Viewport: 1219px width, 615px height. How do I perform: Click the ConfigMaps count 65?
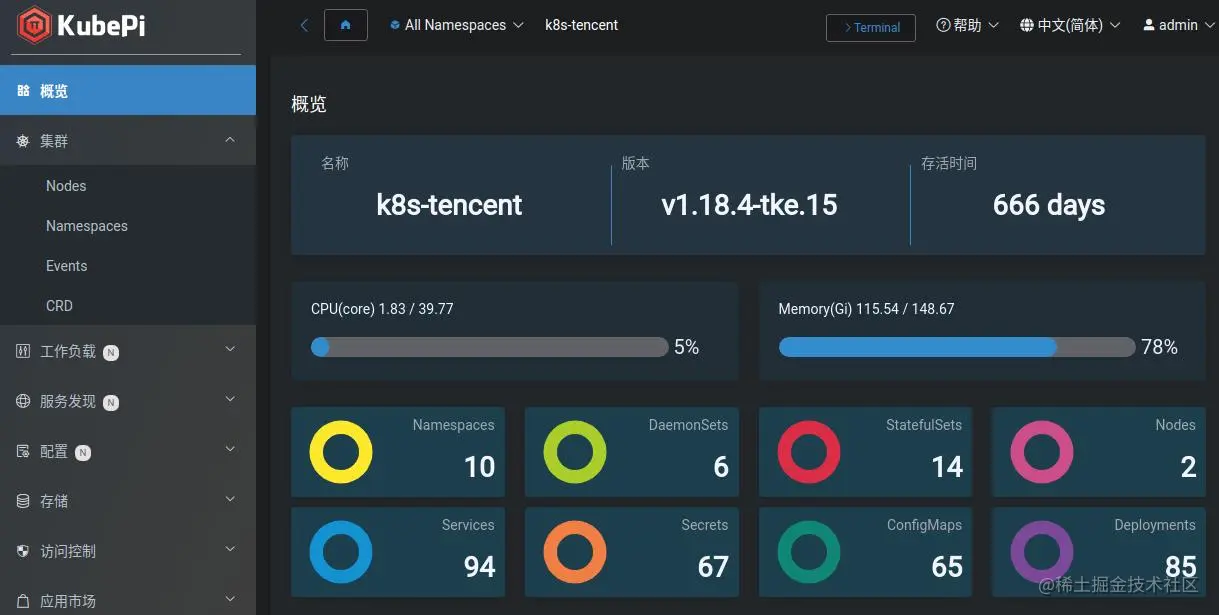point(947,567)
